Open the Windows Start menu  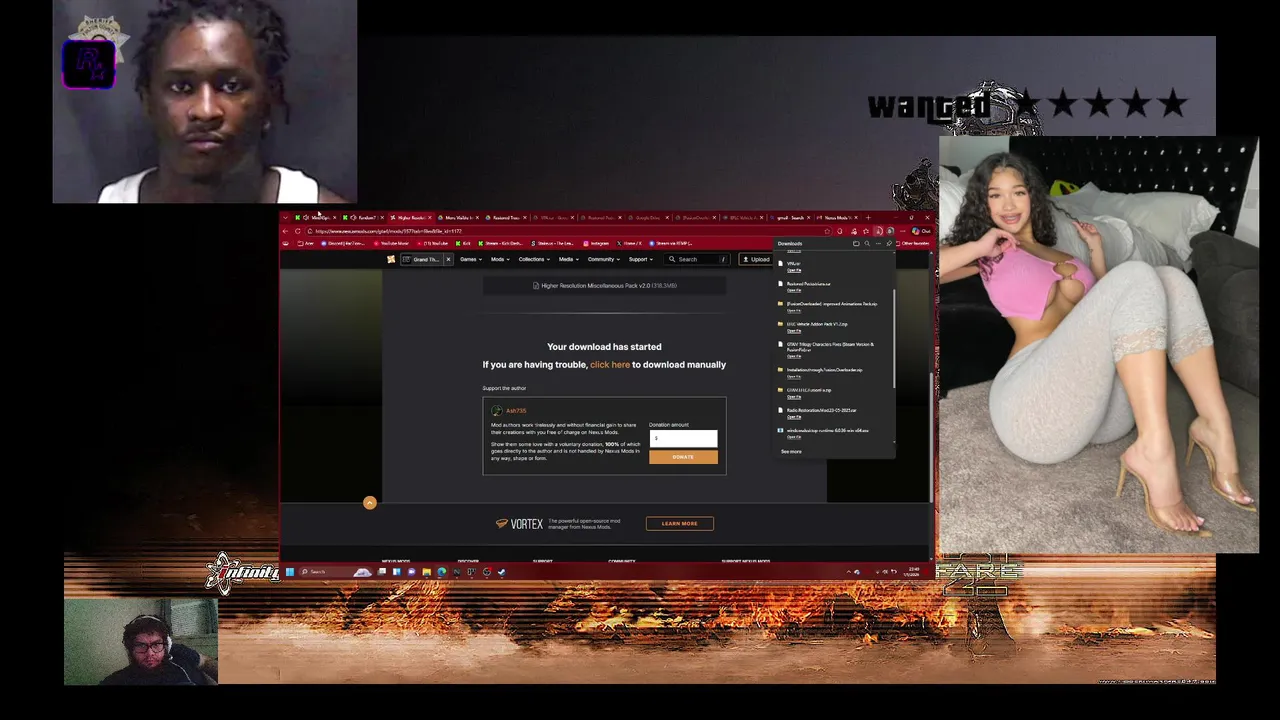(x=289, y=572)
